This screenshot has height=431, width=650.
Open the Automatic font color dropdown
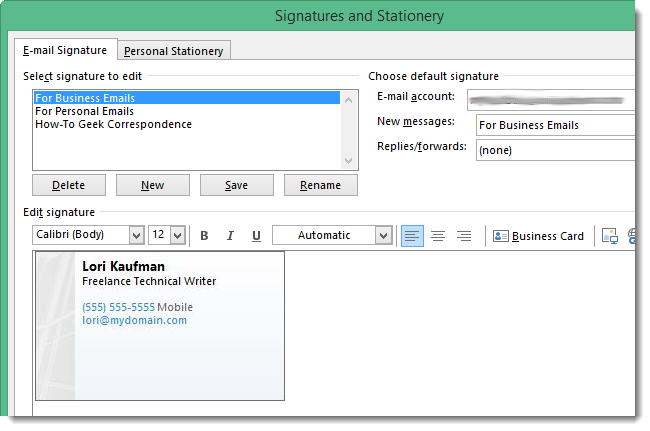tap(383, 235)
